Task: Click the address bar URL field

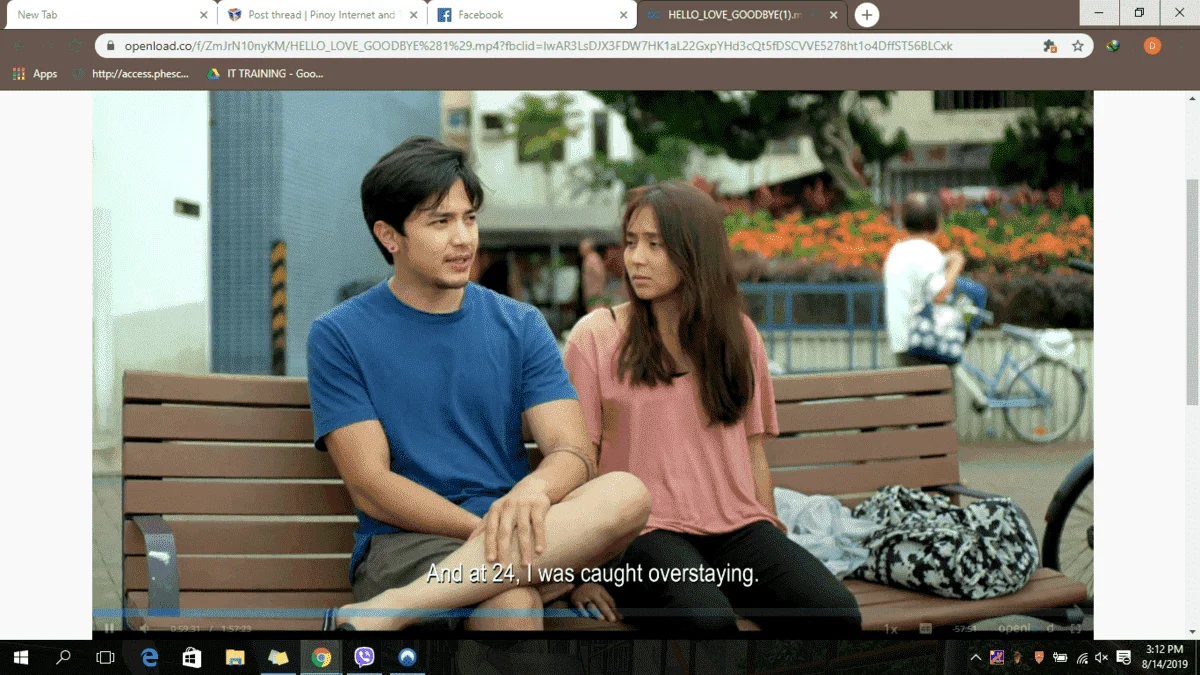Action: tap(570, 46)
